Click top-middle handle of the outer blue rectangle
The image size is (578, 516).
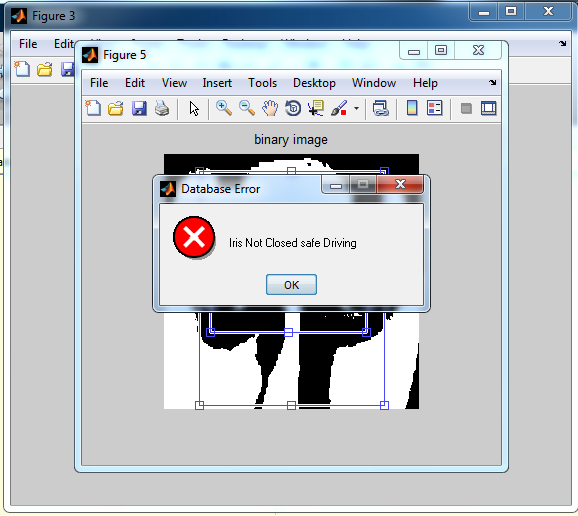291,171
